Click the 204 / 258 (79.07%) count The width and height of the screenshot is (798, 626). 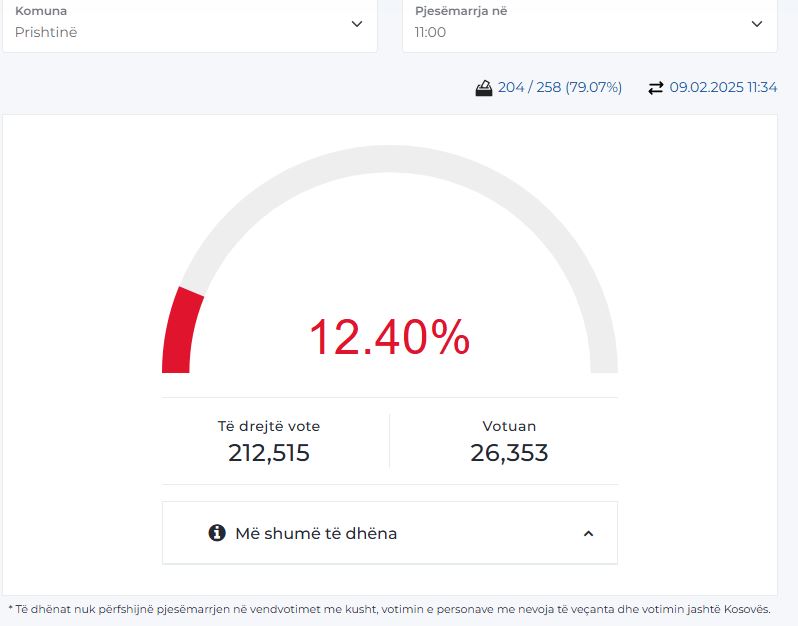pyautogui.click(x=560, y=88)
